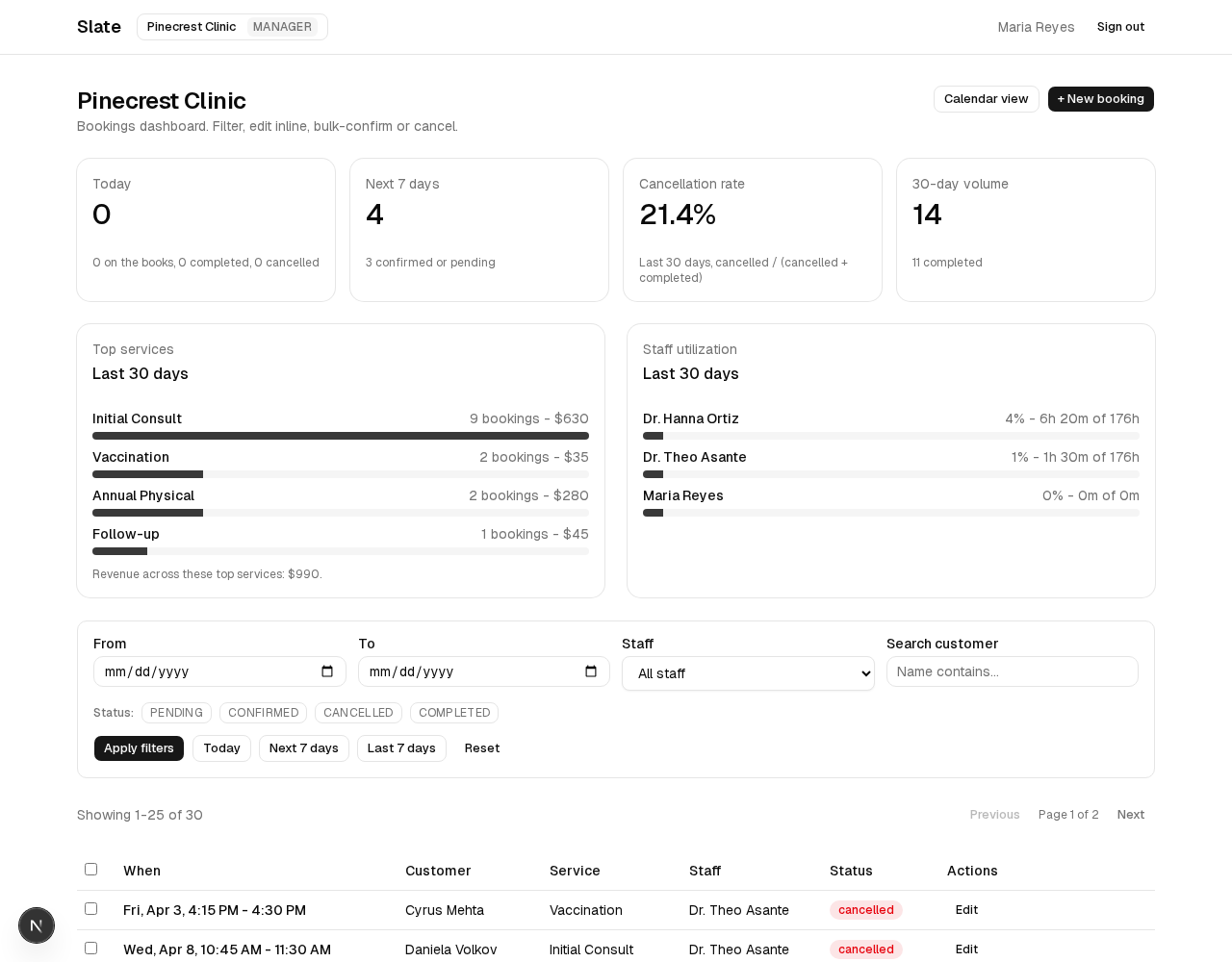This screenshot has height=962, width=1232.
Task: Toggle the COMPLETED status filter
Action: click(454, 713)
